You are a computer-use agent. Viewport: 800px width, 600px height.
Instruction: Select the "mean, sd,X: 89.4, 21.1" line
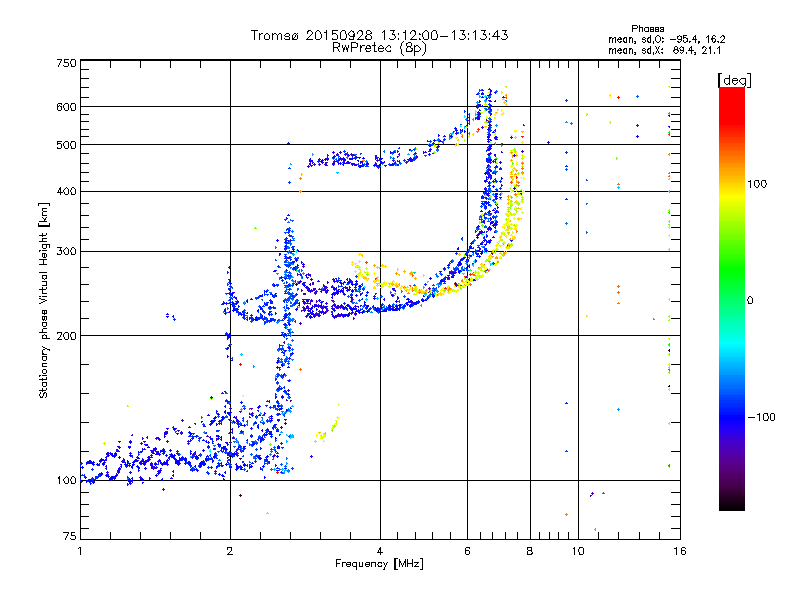point(664,50)
